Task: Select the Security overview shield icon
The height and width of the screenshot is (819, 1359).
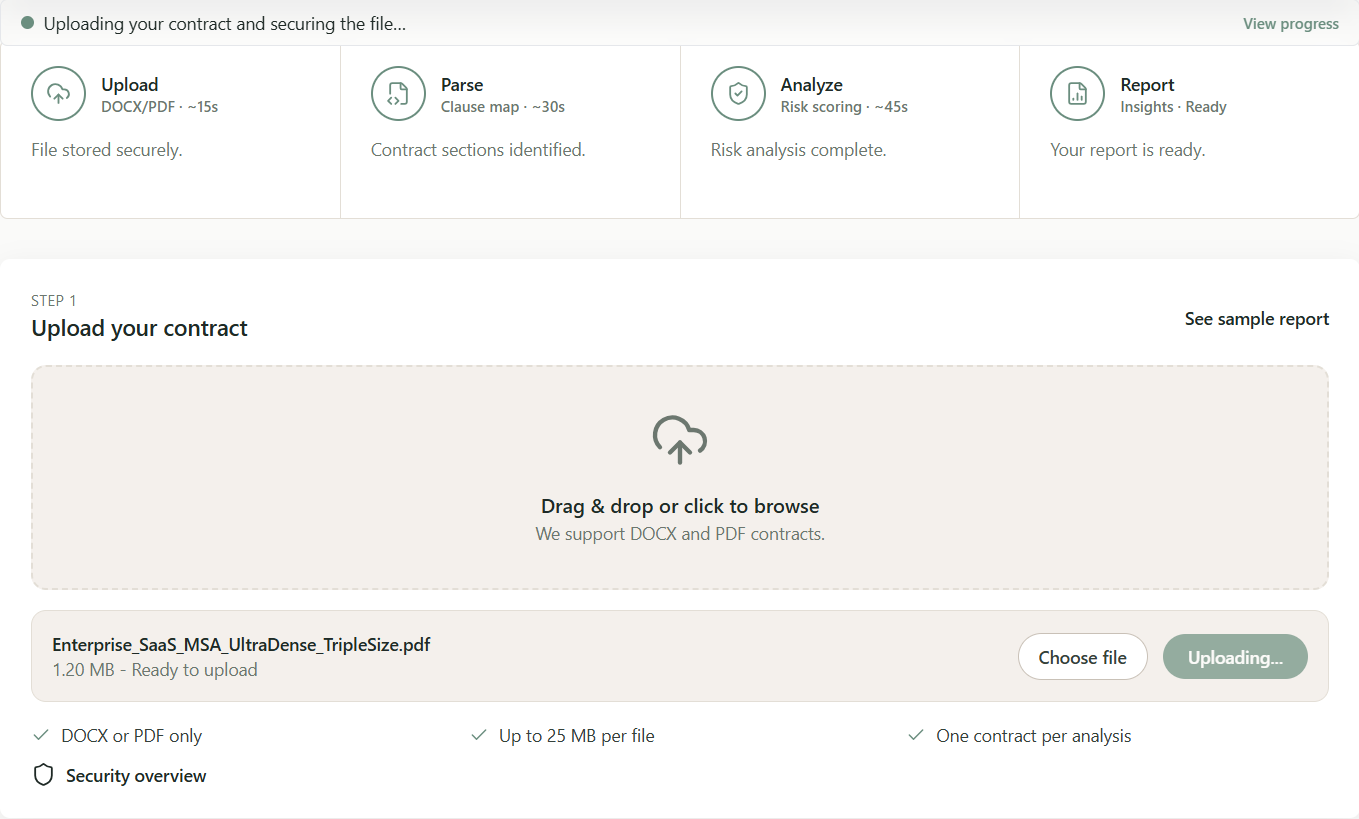Action: pyautogui.click(x=43, y=775)
